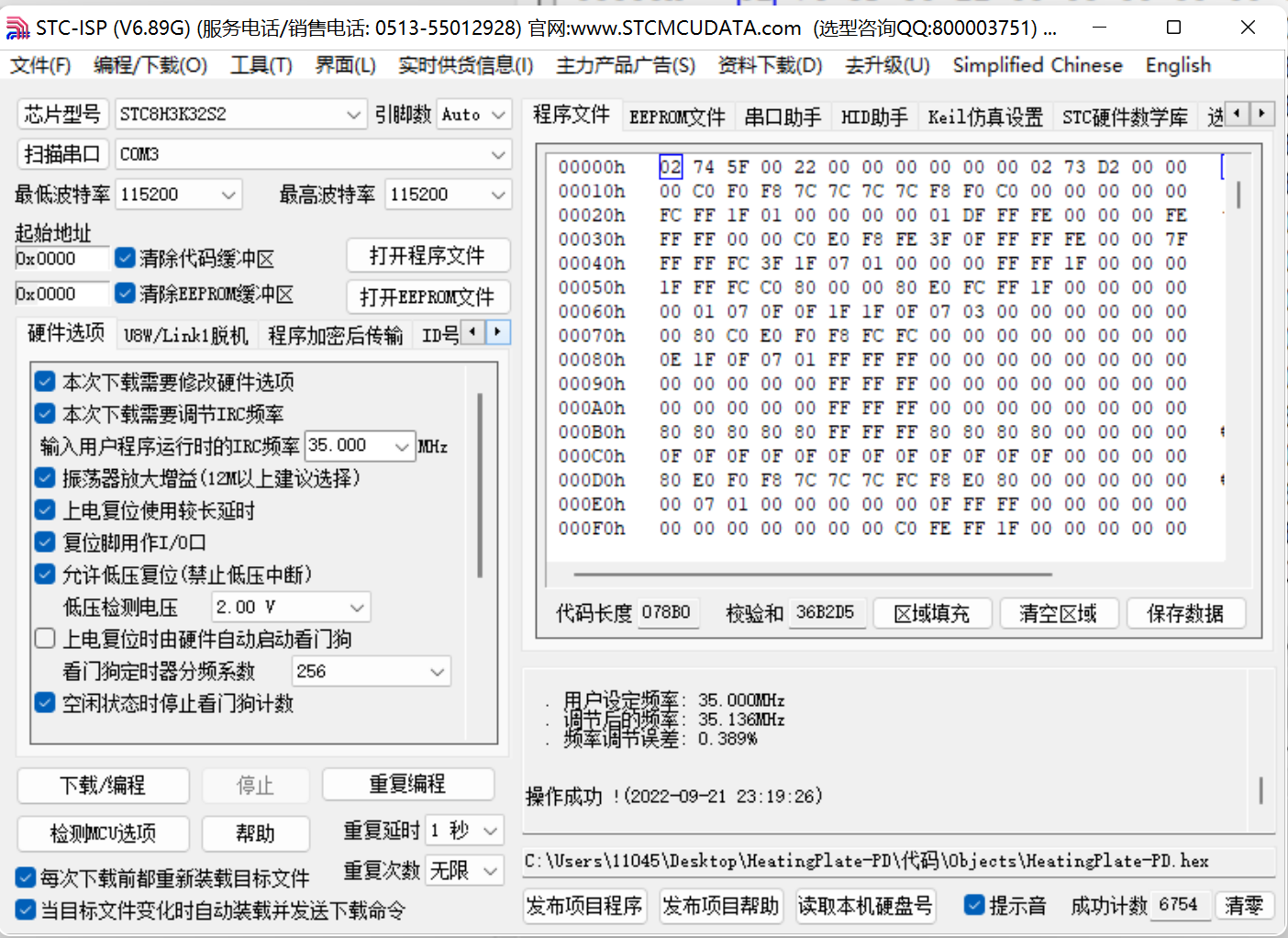Uncheck 清除代码缓冲区 checkbox
The height and width of the screenshot is (938, 1288).
click(x=126, y=258)
